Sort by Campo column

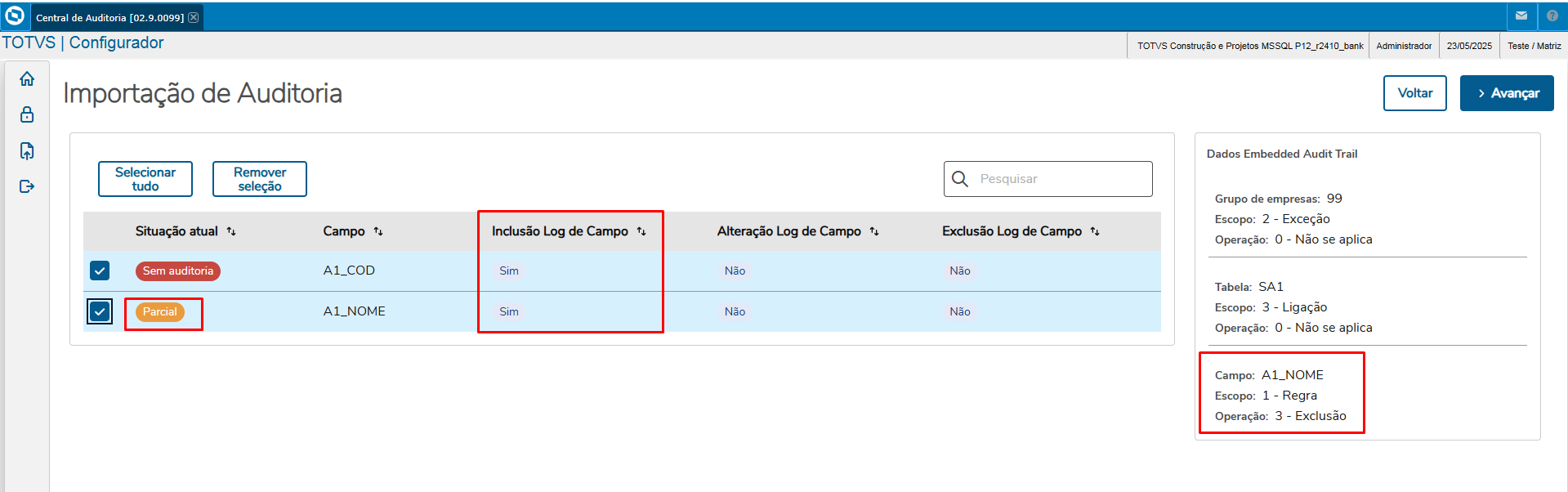pos(378,232)
